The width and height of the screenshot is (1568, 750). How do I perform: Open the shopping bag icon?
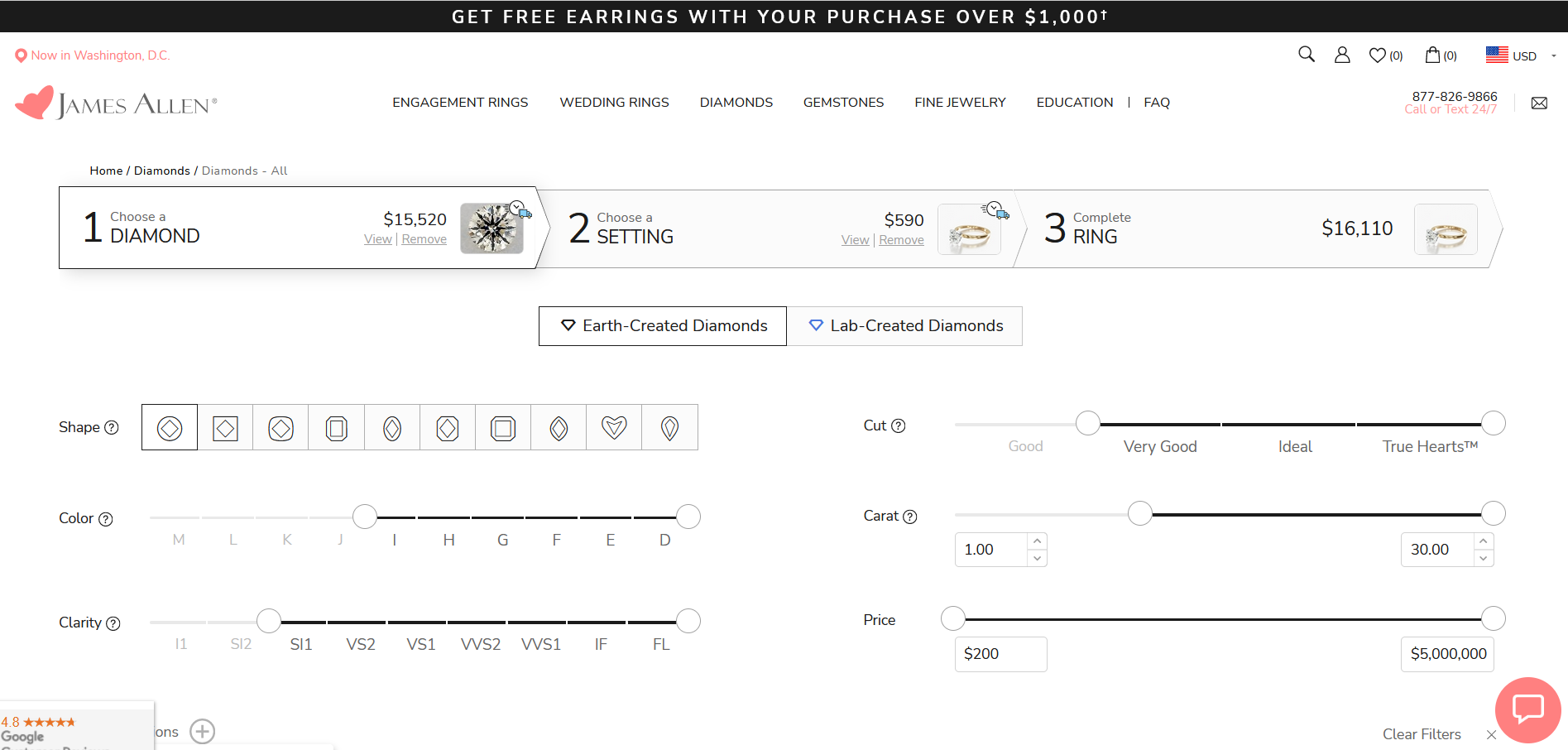pyautogui.click(x=1432, y=55)
